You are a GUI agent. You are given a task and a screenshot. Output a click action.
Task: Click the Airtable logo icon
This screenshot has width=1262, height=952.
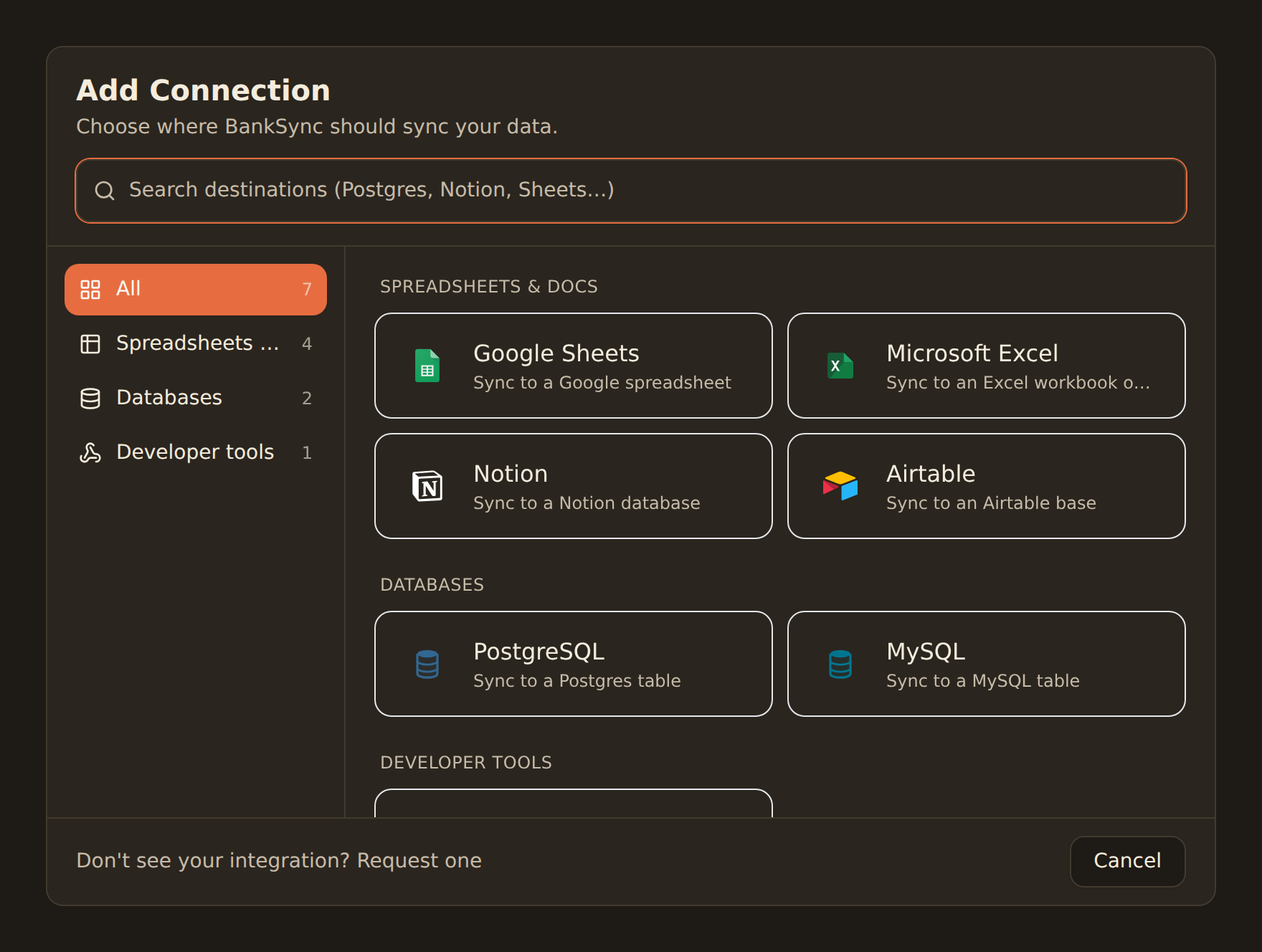coord(840,486)
